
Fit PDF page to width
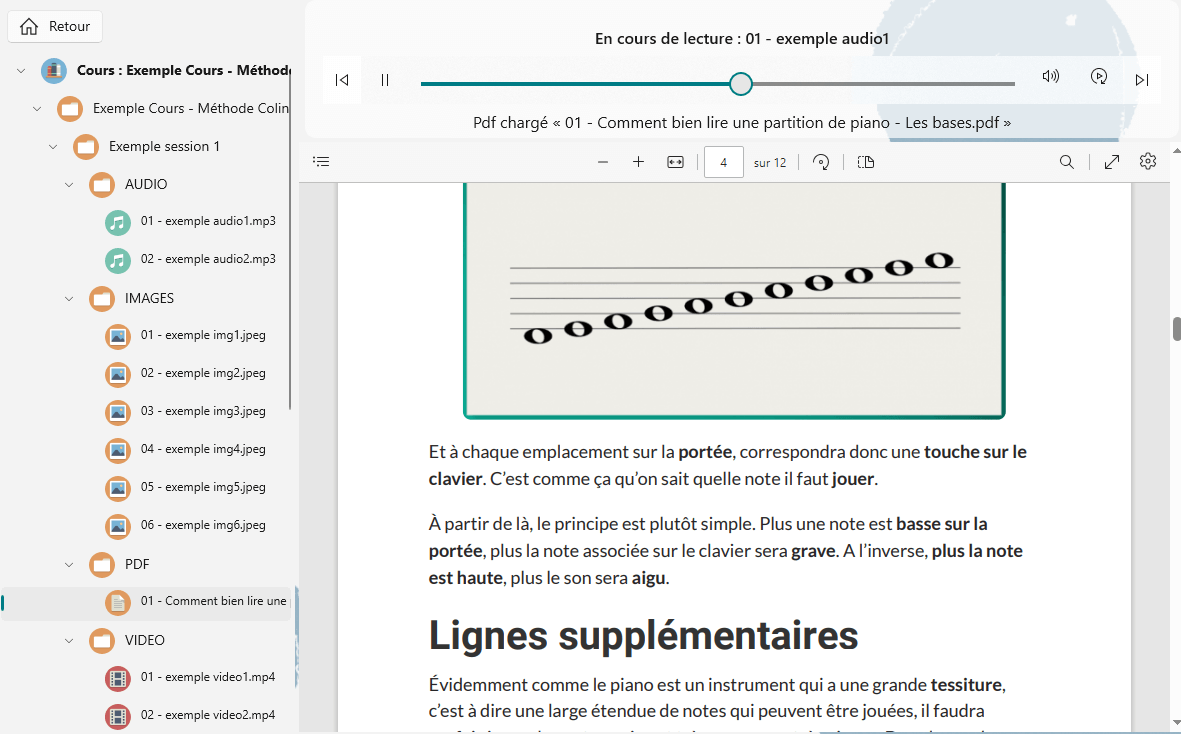tap(676, 162)
